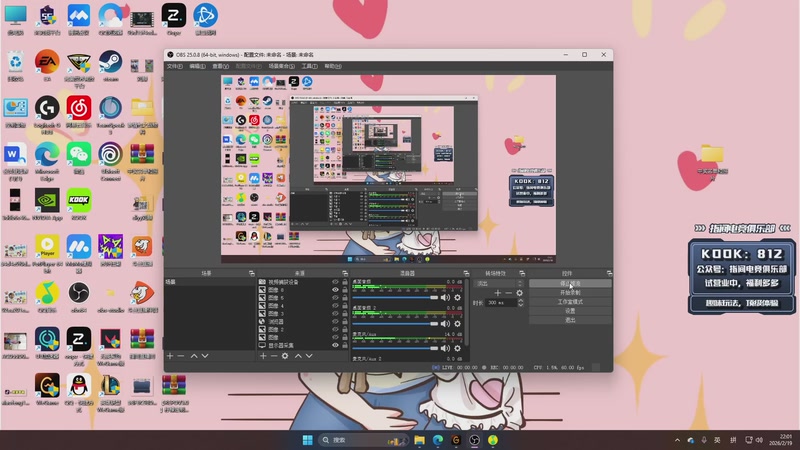Adjust the 桌面音频 2 volume slider
The height and width of the screenshot is (450, 800).
coord(395,323)
